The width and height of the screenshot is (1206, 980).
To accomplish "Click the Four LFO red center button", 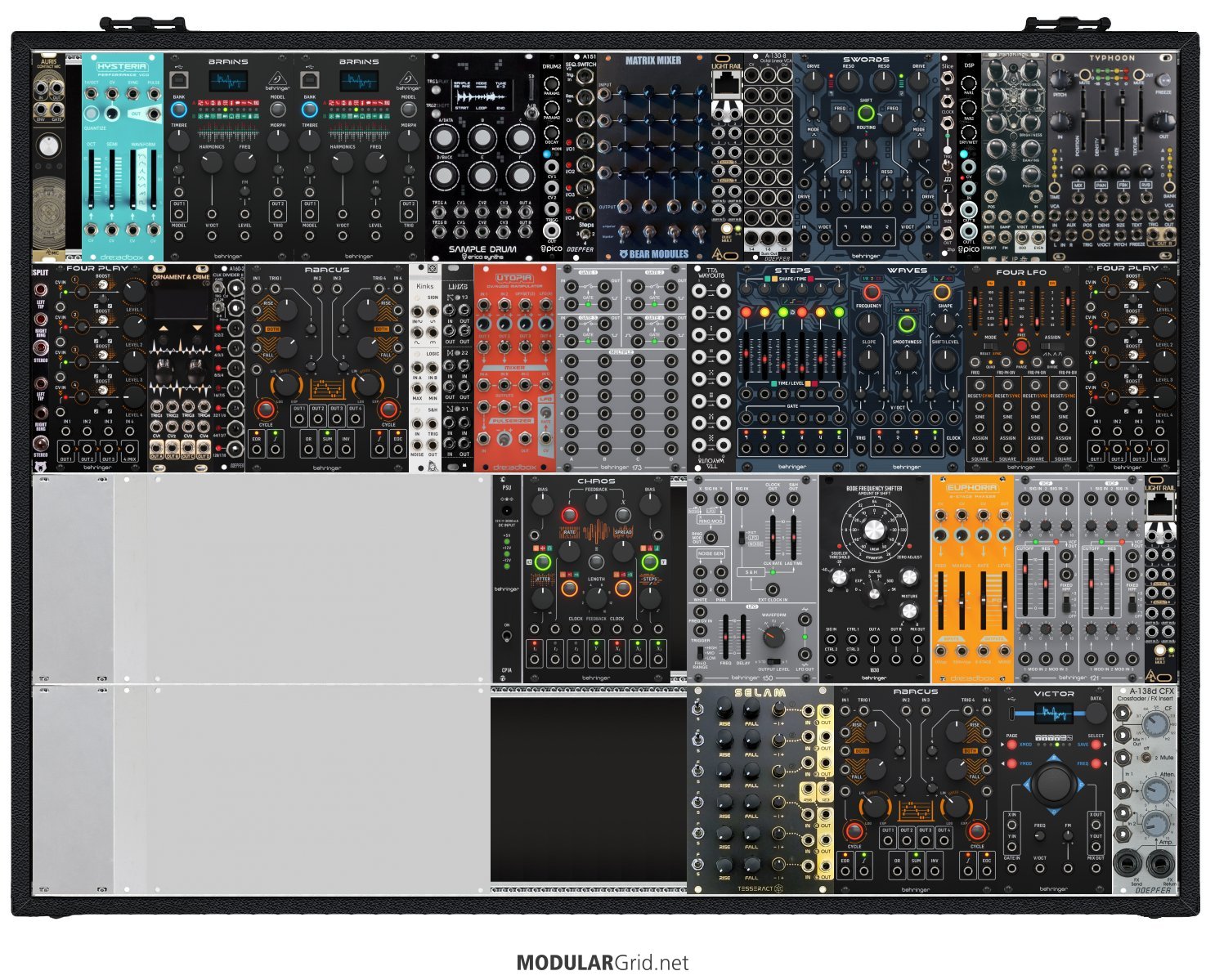I will (1020, 347).
